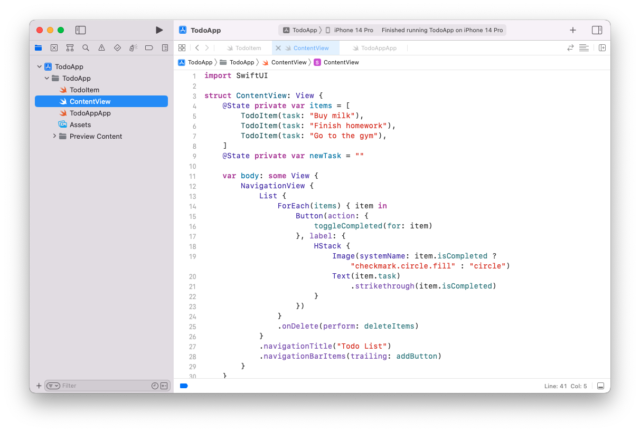Click the navigator Filter field
The image size is (640, 432).
105,385
